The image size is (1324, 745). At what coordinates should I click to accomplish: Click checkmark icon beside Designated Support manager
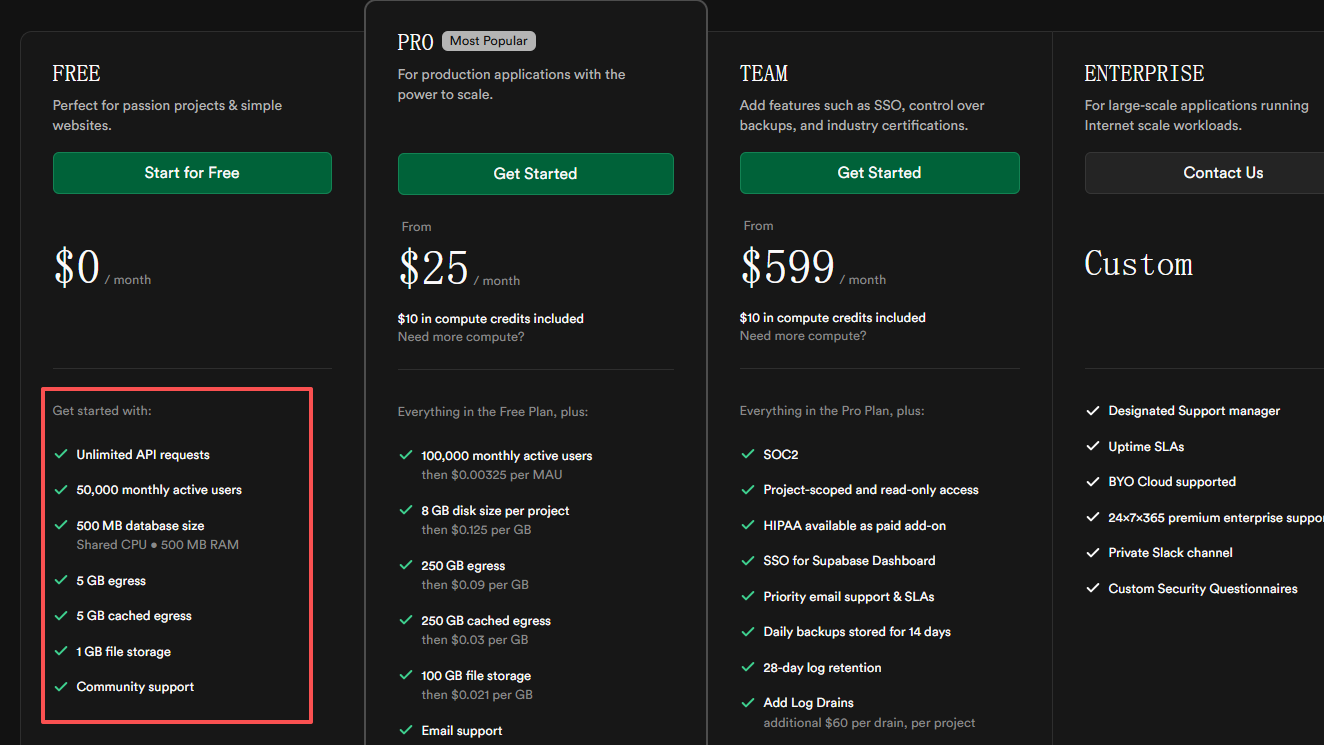1093,411
